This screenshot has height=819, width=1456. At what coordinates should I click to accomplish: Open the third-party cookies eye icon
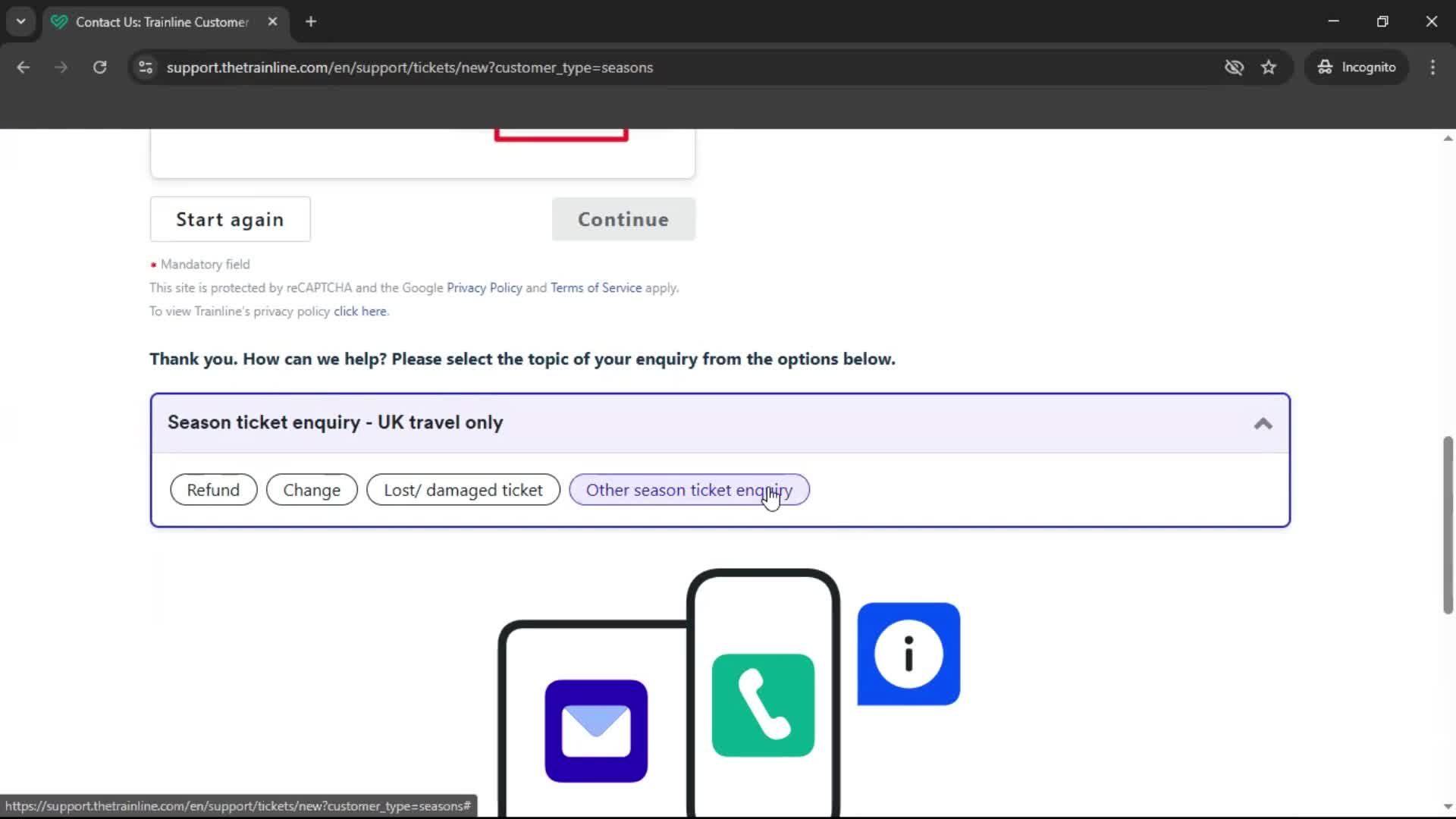point(1235,67)
